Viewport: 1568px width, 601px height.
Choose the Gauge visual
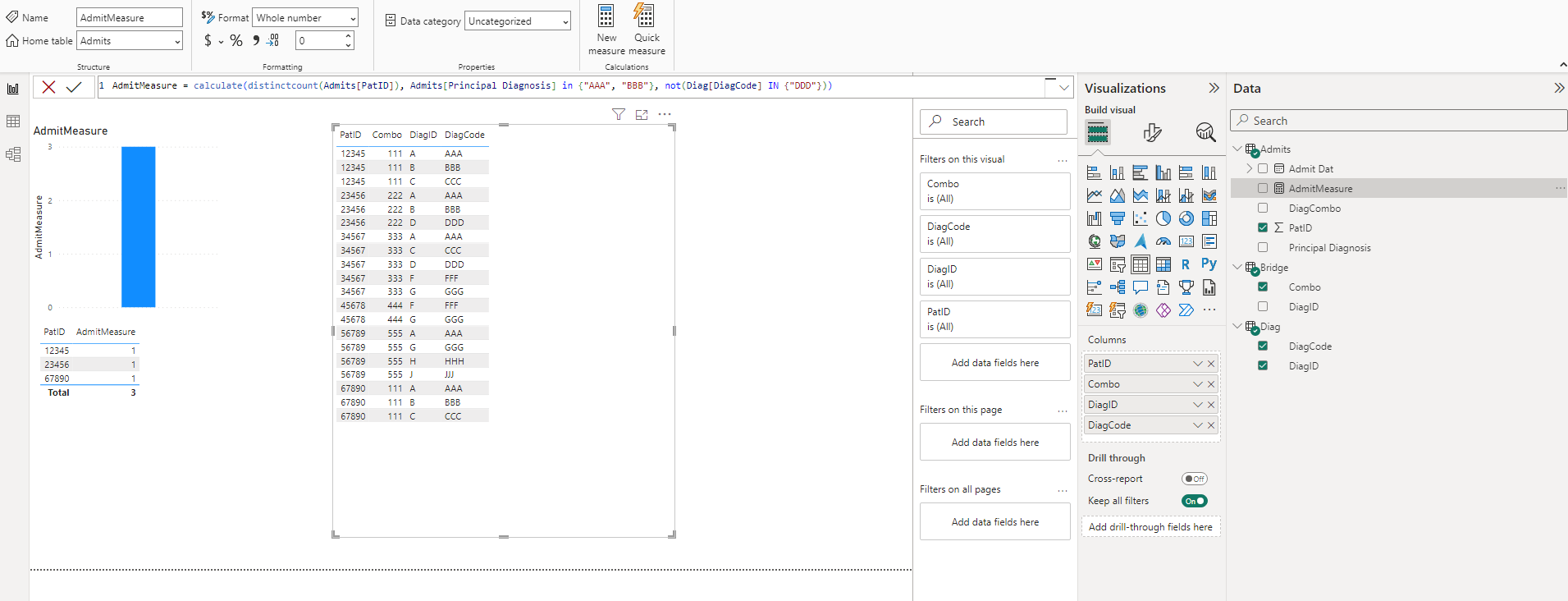1163,241
